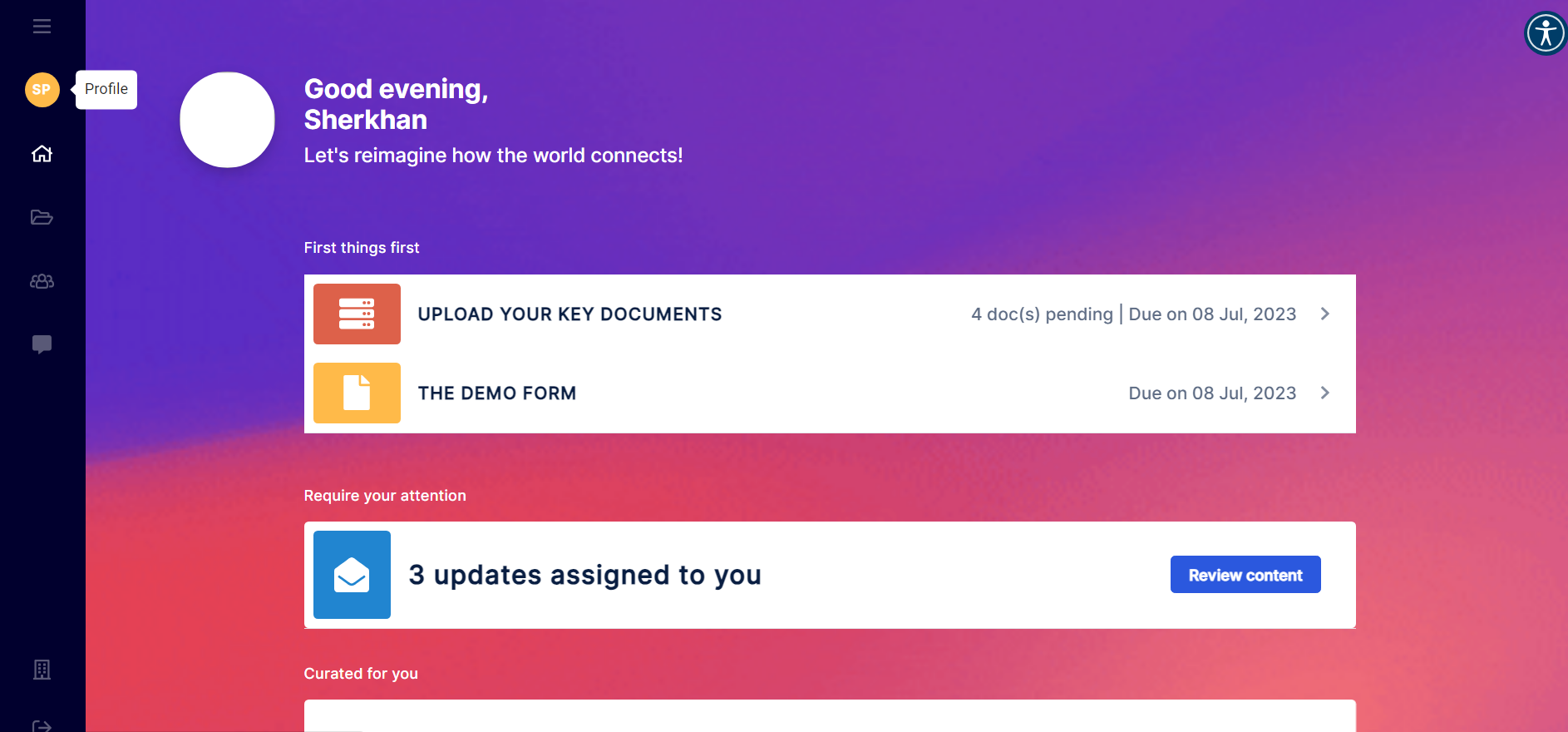Screen dimensions: 1568x732
Task: Click the yellow form file icon
Action: (357, 393)
